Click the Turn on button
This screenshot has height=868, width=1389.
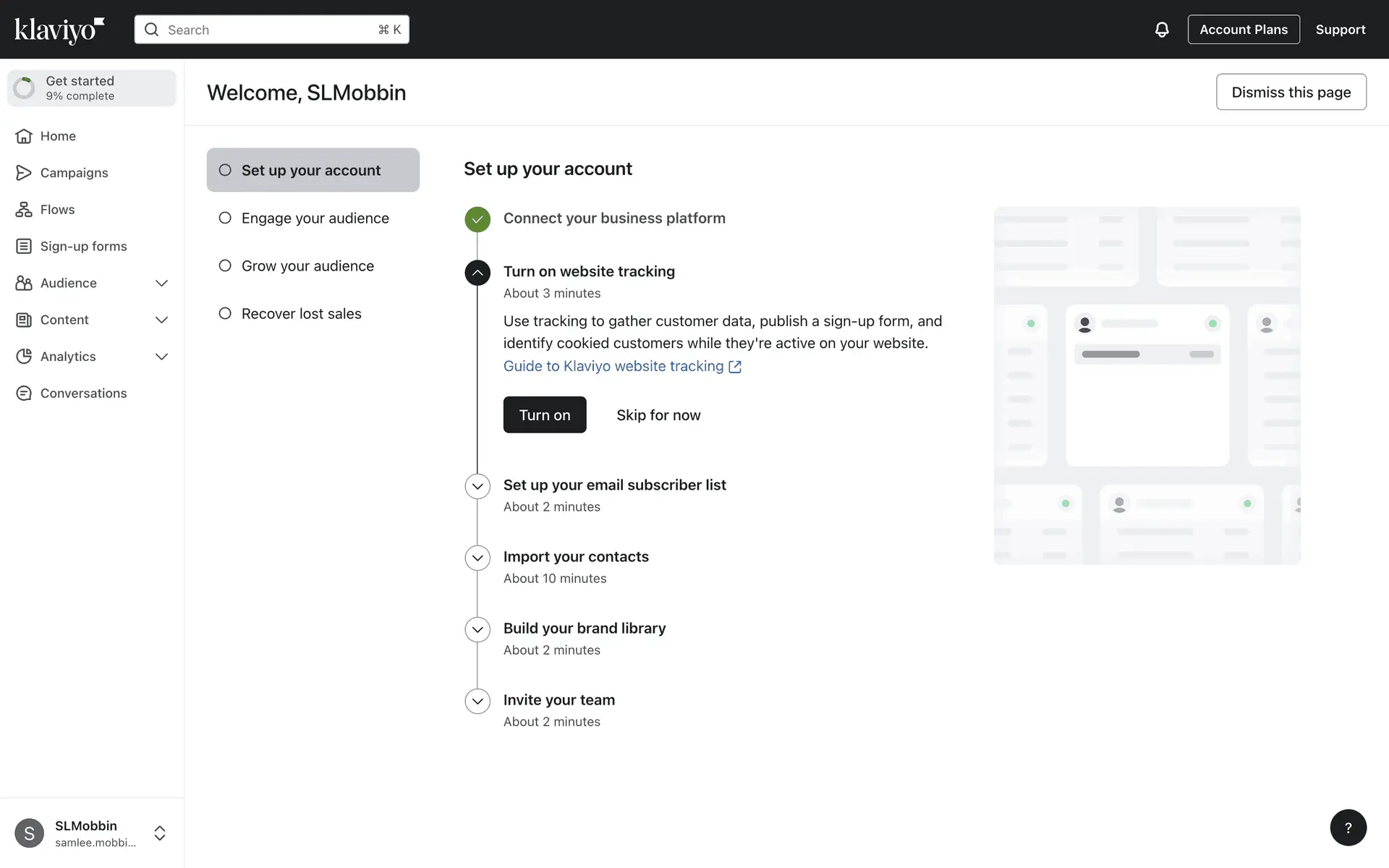545,415
